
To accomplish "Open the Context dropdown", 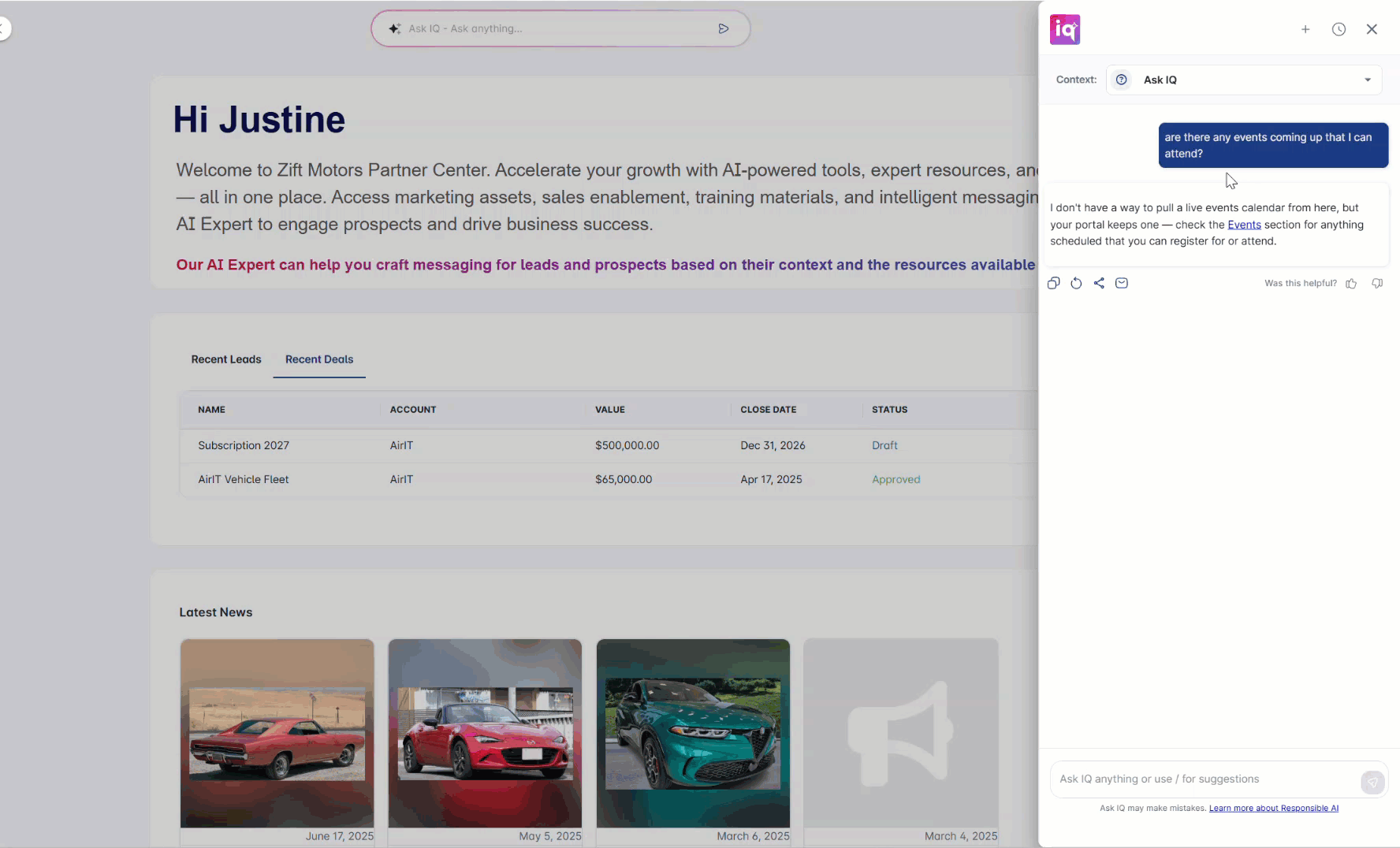I will click(x=1244, y=80).
